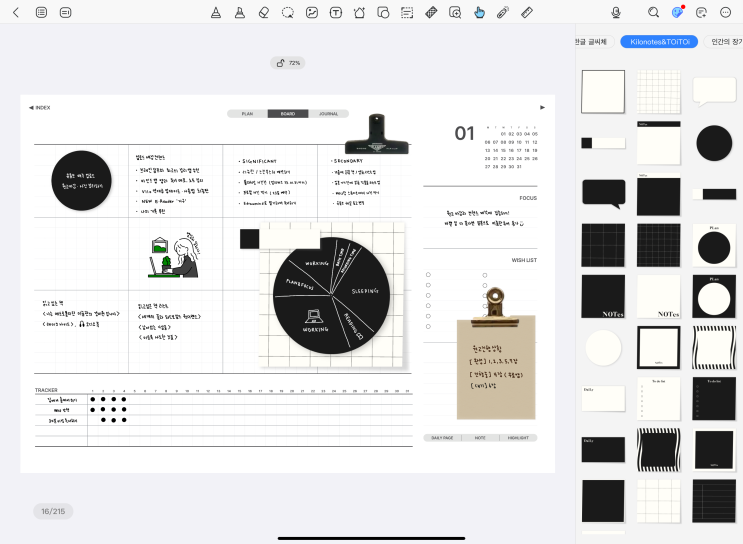Check the first left wish list circle
Viewport: 743px width, 544px height.
pos(428,275)
